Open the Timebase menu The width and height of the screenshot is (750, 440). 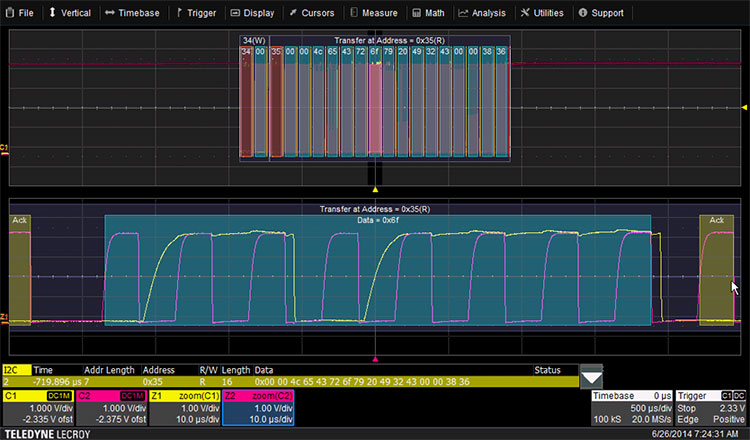click(132, 13)
